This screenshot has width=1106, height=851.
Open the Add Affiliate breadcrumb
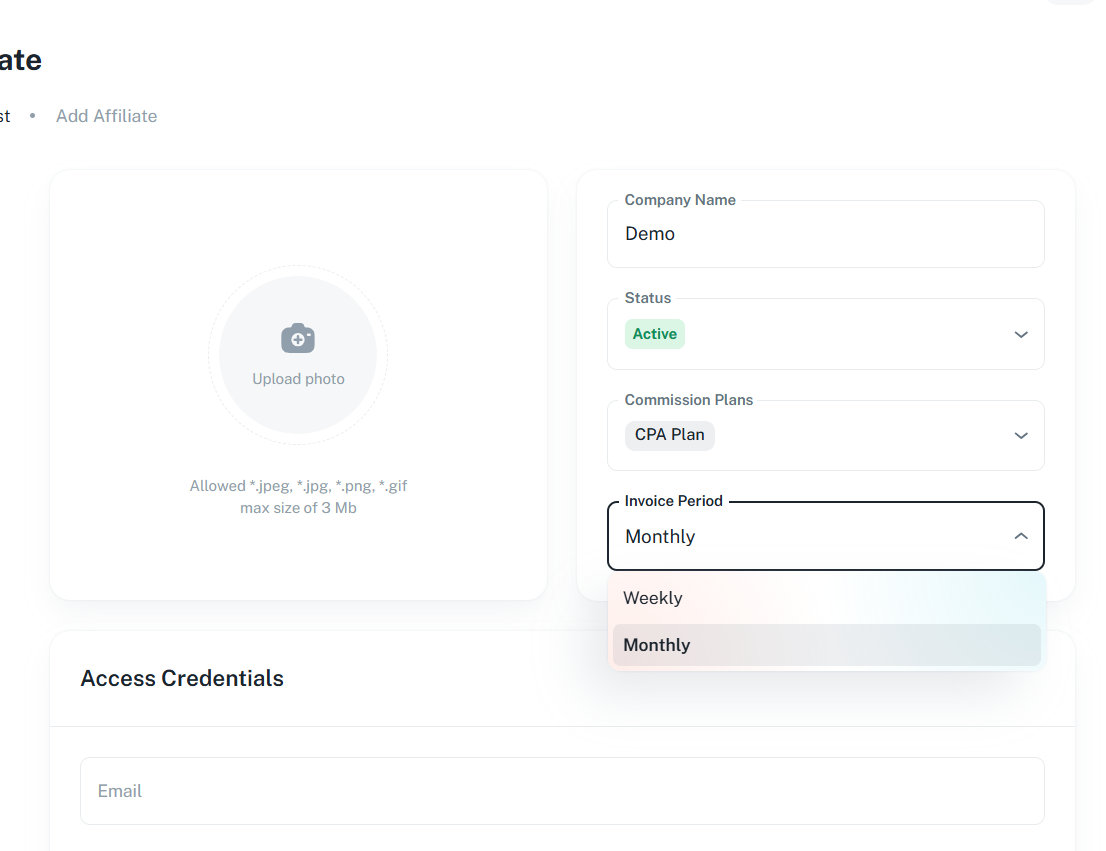coord(106,116)
